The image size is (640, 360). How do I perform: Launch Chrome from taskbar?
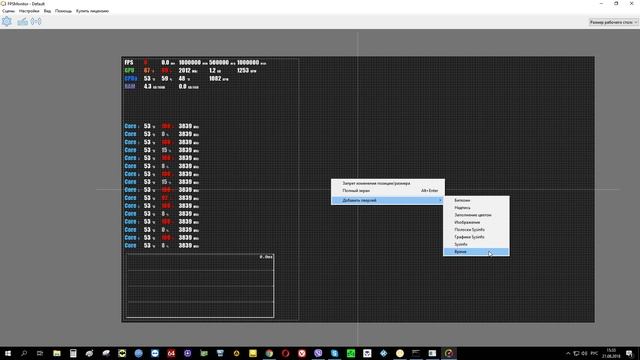[269, 353]
